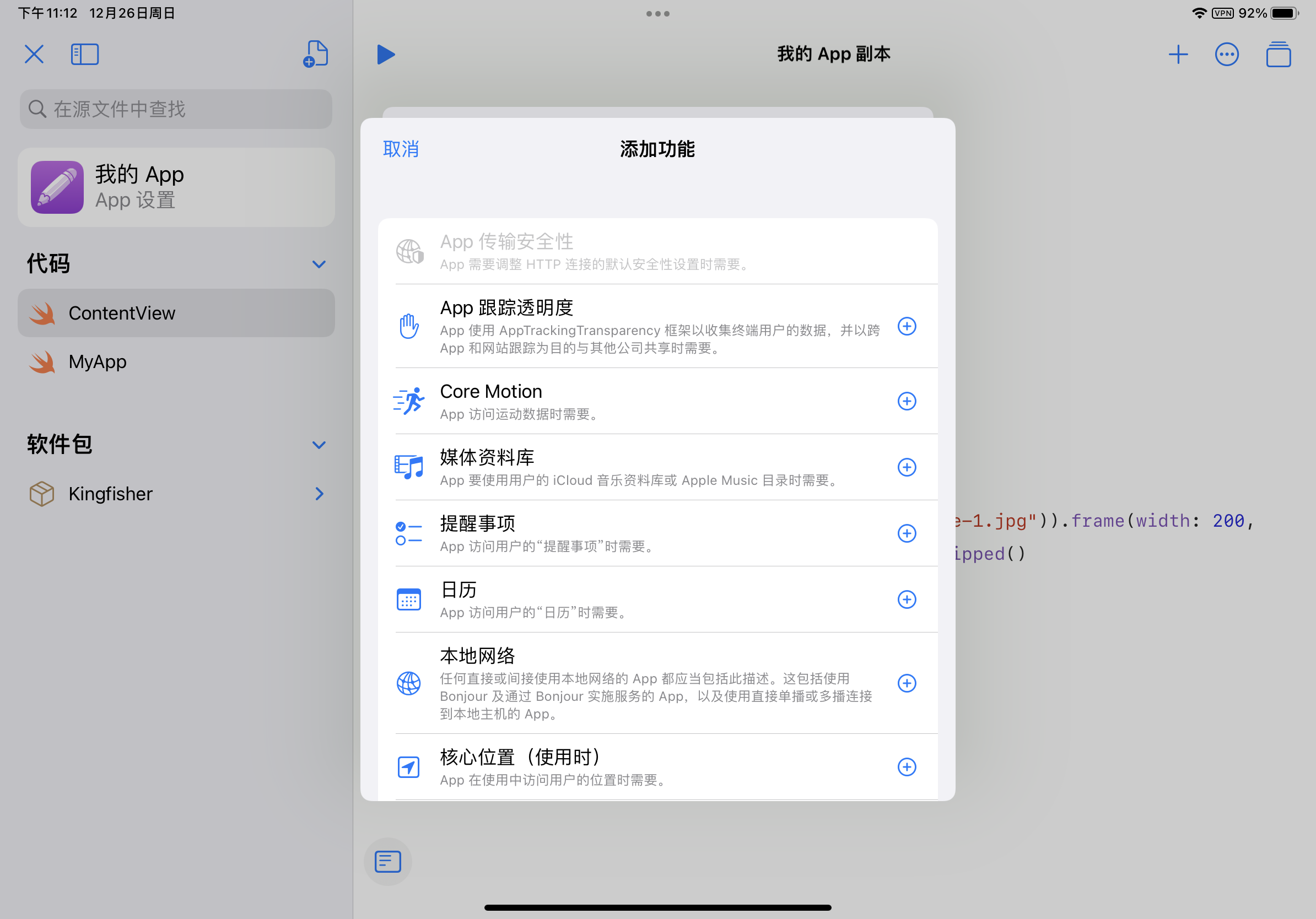Add the App 跟踪透明度 capability

pos(906,327)
